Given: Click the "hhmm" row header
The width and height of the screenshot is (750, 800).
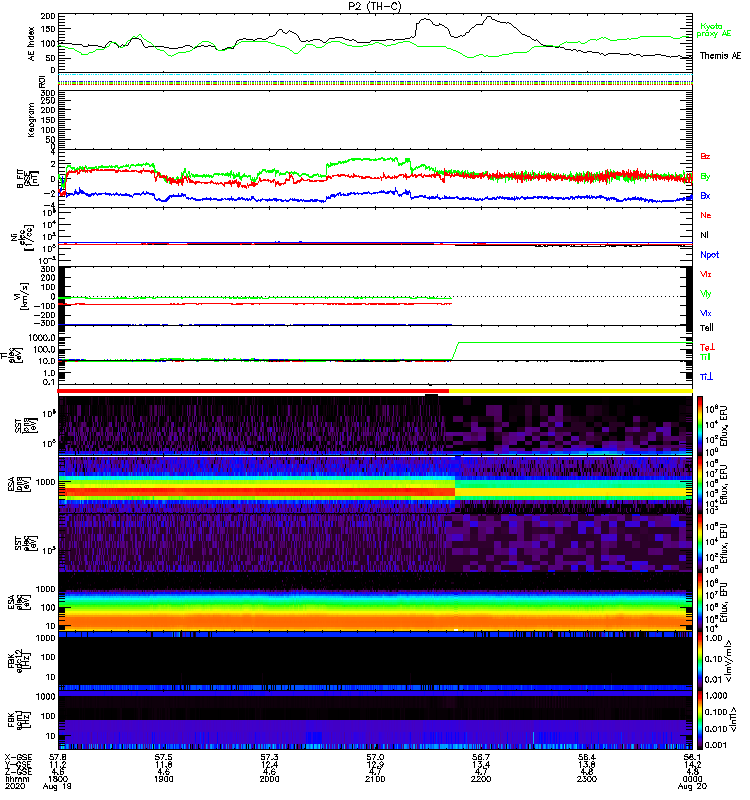Looking at the screenshot, I should (x=17, y=779).
